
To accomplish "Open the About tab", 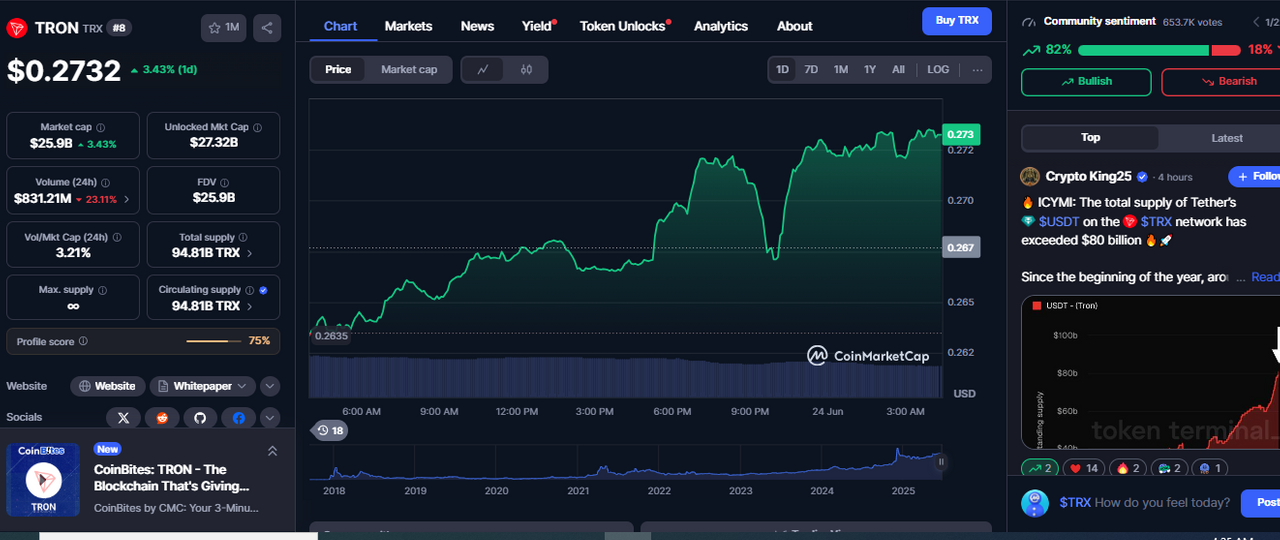I will (x=795, y=26).
